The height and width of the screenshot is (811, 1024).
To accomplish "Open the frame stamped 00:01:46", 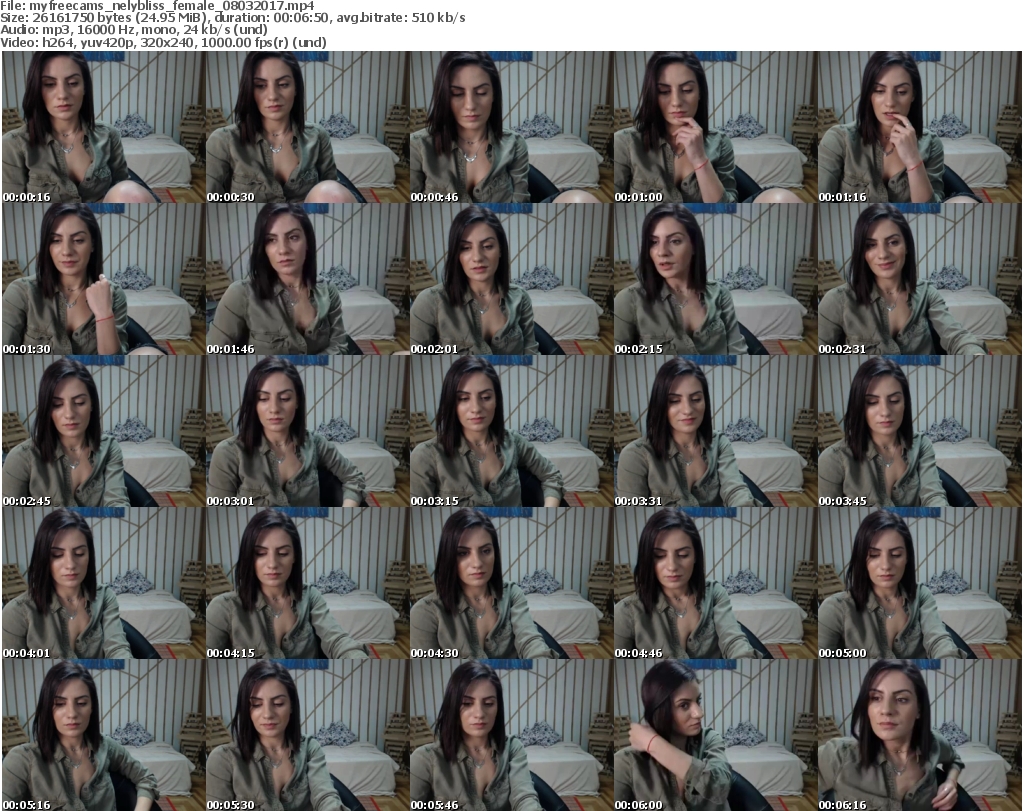I will tap(308, 279).
